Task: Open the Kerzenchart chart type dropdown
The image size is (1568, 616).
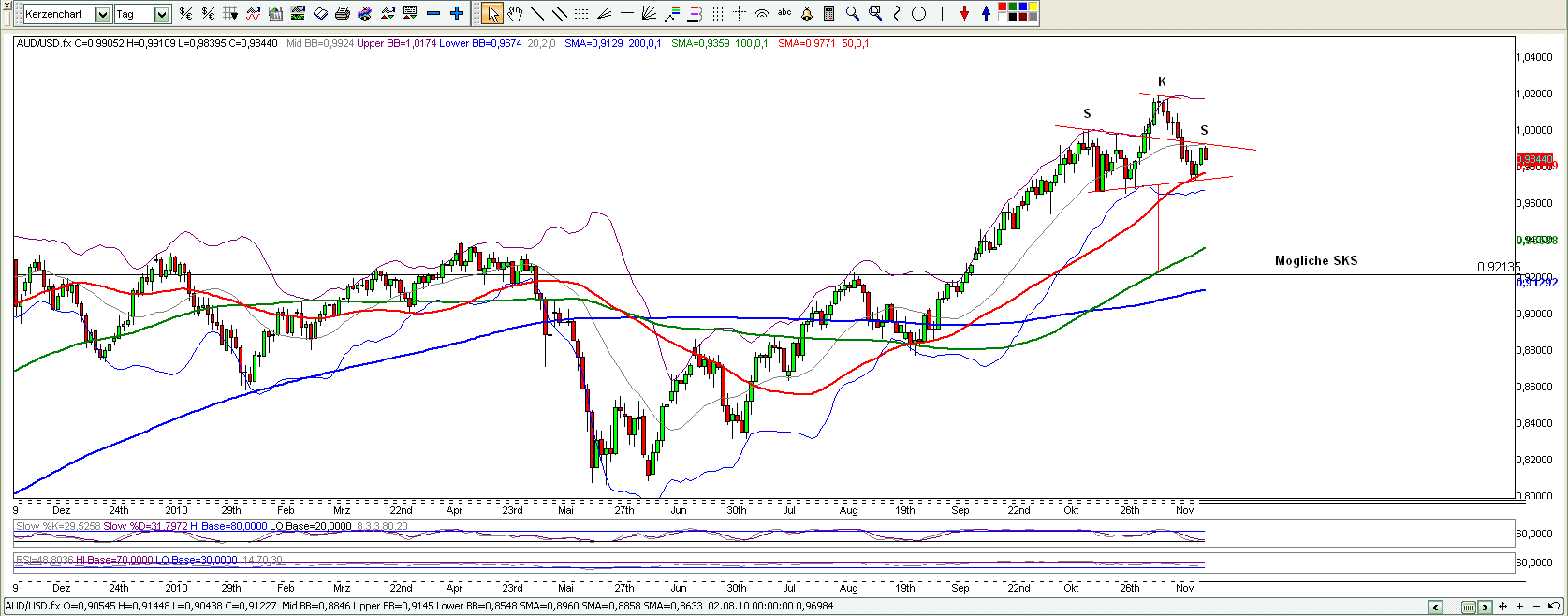Action: tap(103, 14)
